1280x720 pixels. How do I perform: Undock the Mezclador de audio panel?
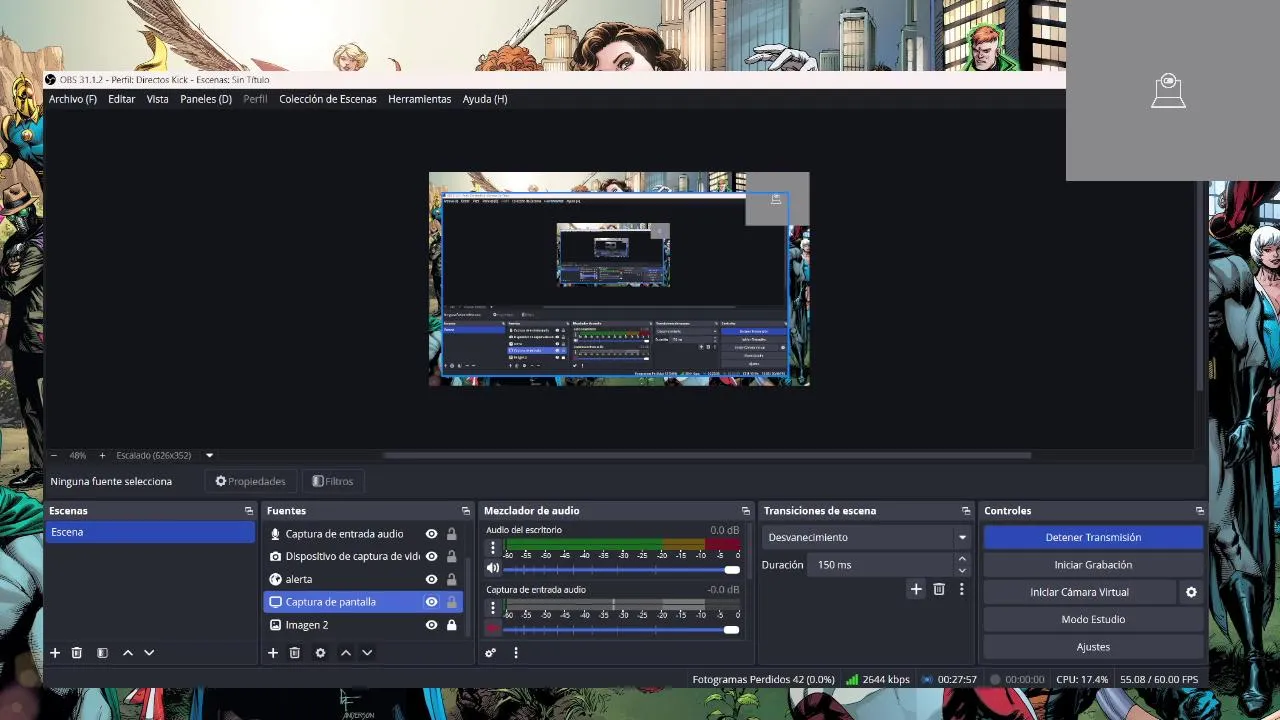click(x=745, y=511)
